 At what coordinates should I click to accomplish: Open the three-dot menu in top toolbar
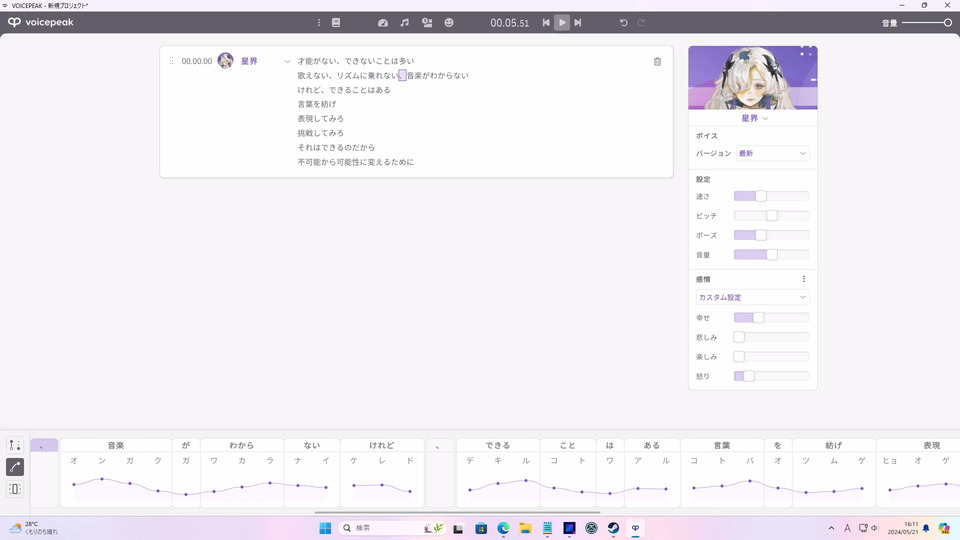(318, 23)
